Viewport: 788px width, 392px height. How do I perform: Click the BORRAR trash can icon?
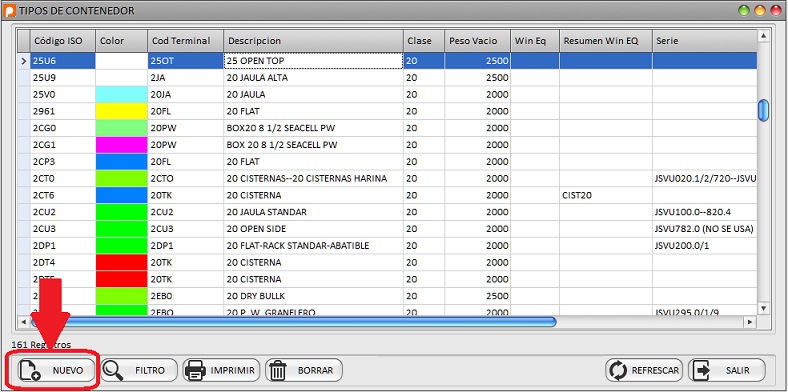point(276,371)
